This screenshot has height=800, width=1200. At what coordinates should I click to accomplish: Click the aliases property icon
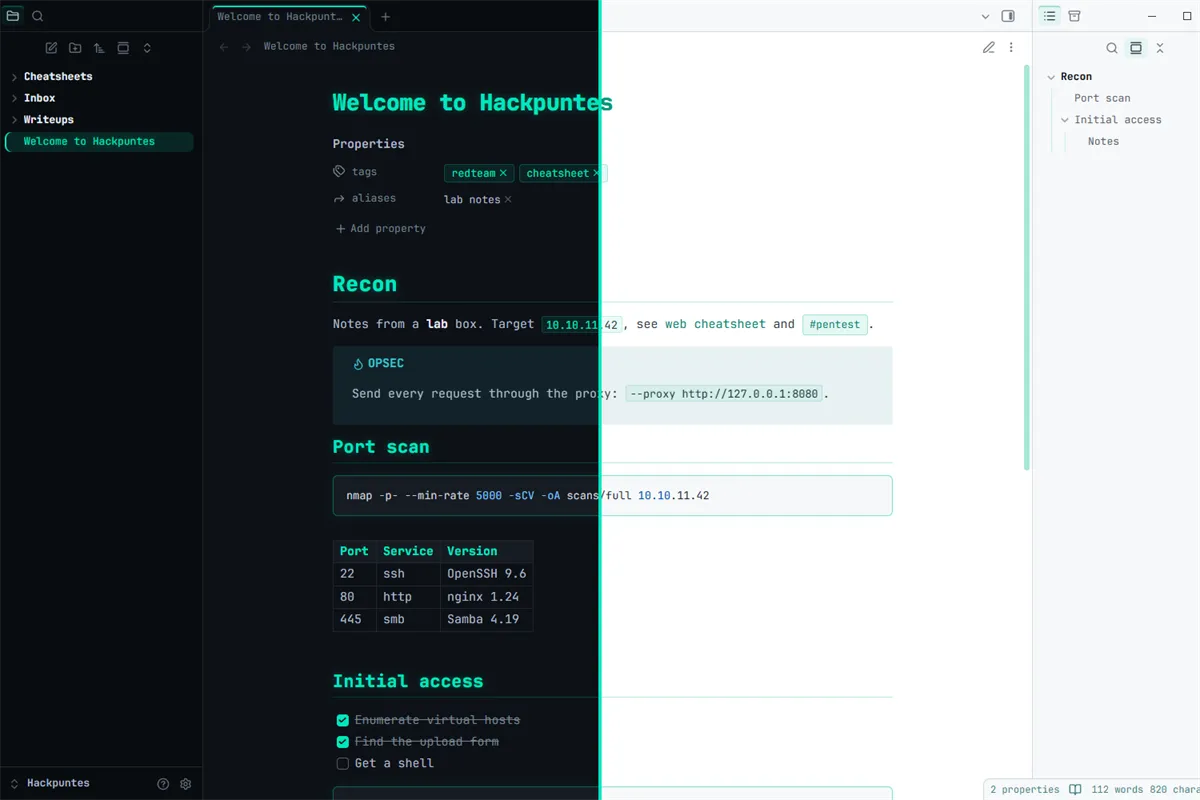coord(339,199)
